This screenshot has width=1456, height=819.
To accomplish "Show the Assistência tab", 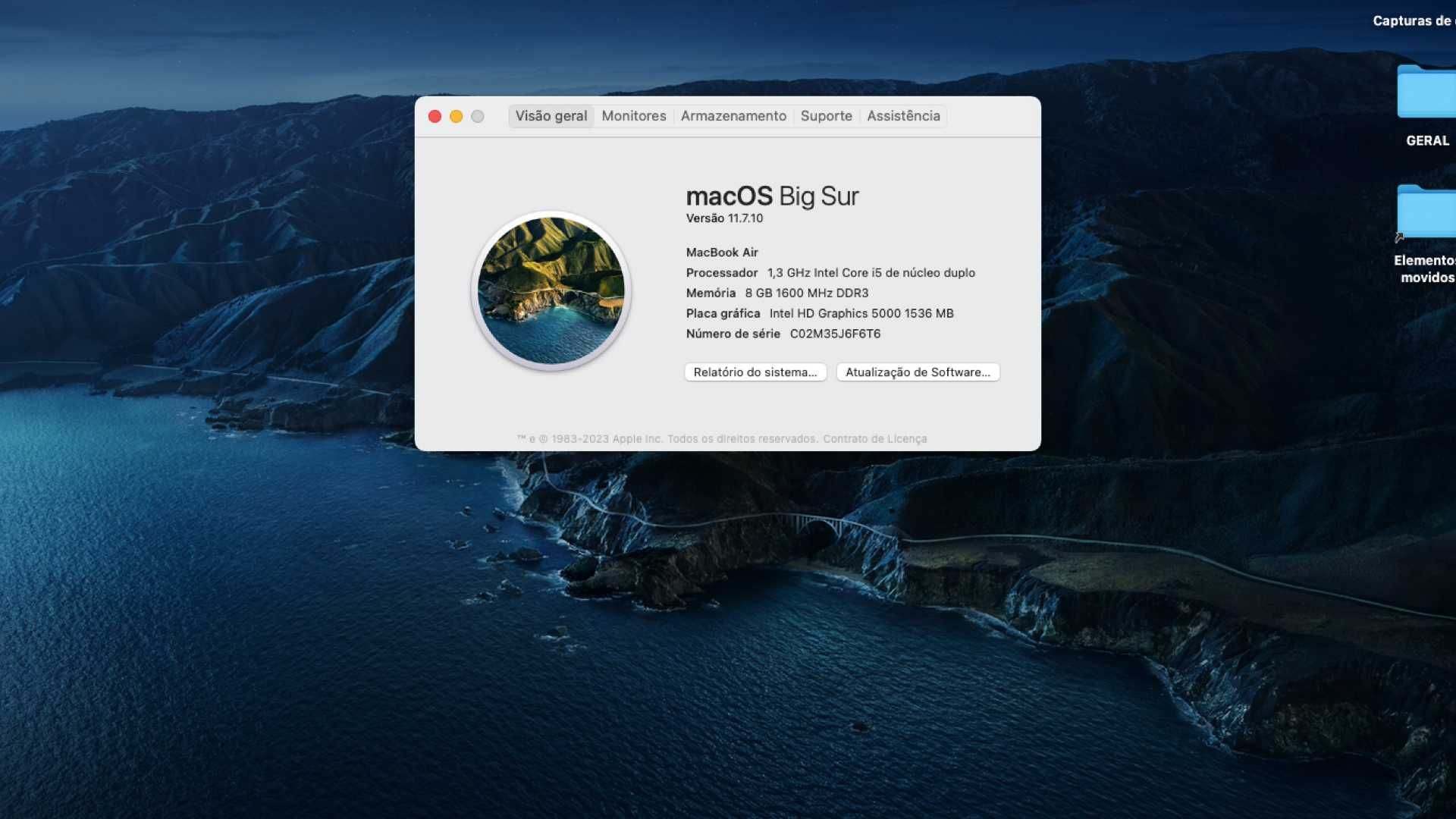I will [903, 116].
